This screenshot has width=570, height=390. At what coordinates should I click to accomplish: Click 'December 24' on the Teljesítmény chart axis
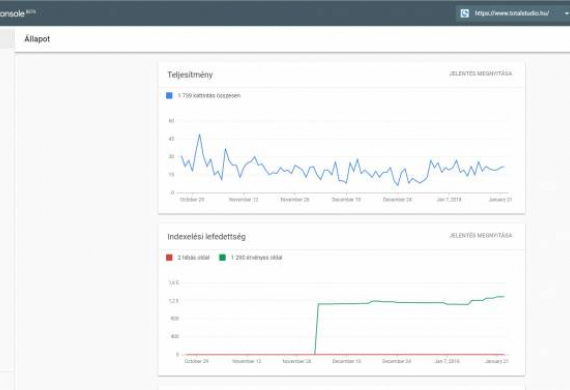point(397,200)
